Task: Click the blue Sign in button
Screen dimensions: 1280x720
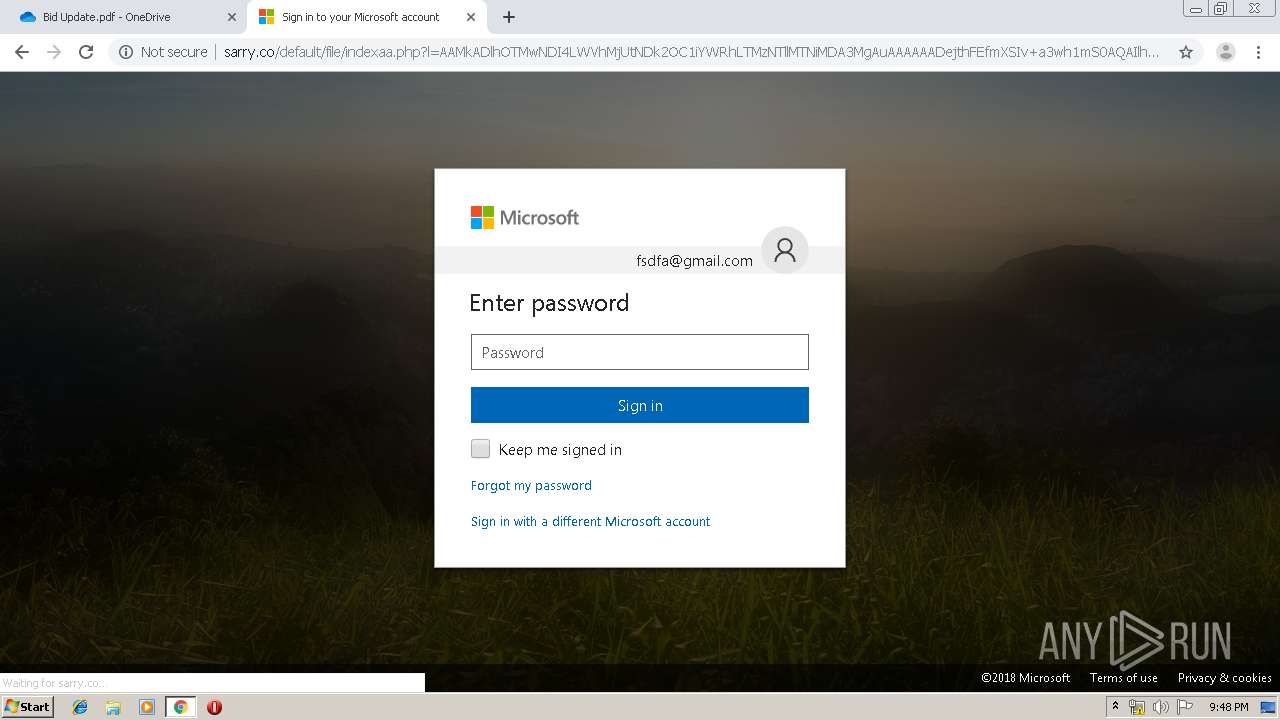Action: (x=640, y=405)
